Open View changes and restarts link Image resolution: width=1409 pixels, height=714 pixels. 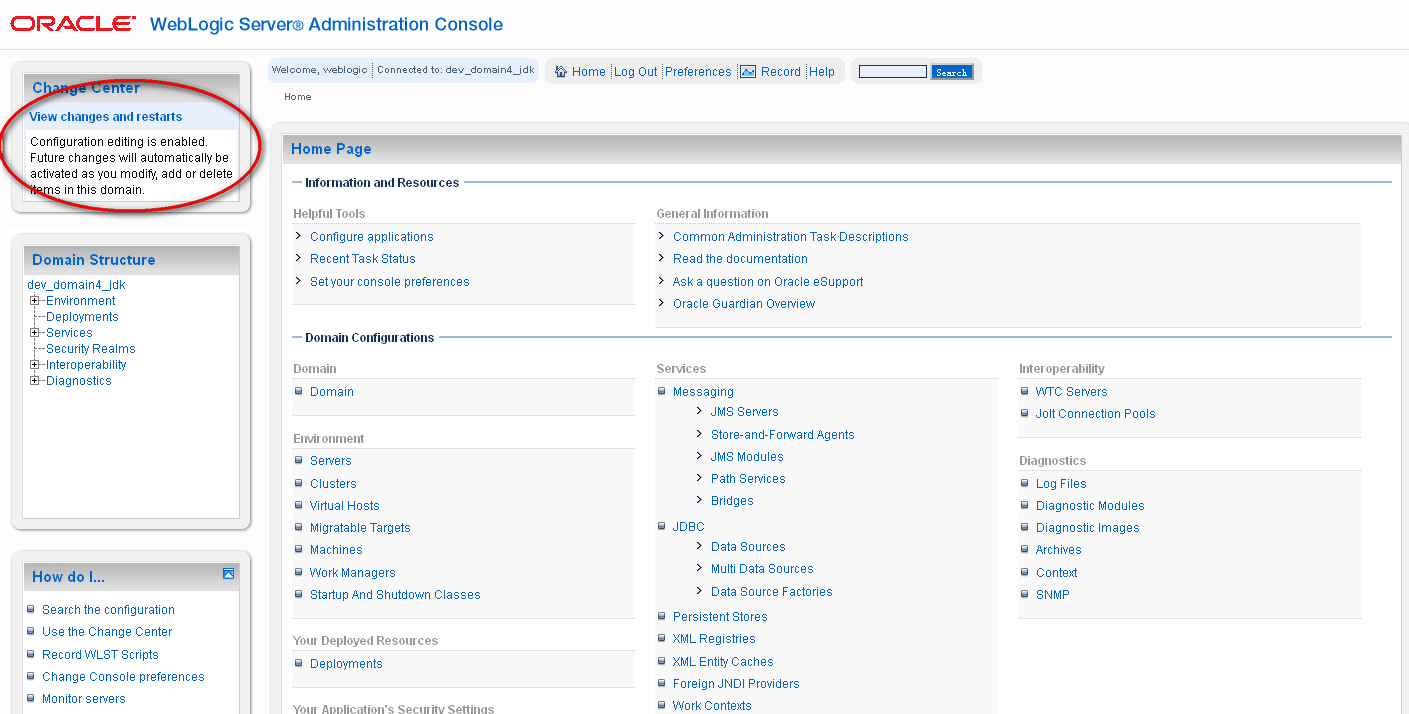tap(106, 117)
